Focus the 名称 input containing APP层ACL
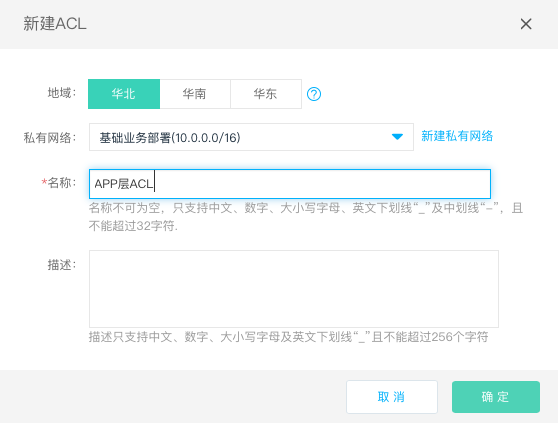Image resolution: width=558 pixels, height=423 pixels. (x=290, y=184)
